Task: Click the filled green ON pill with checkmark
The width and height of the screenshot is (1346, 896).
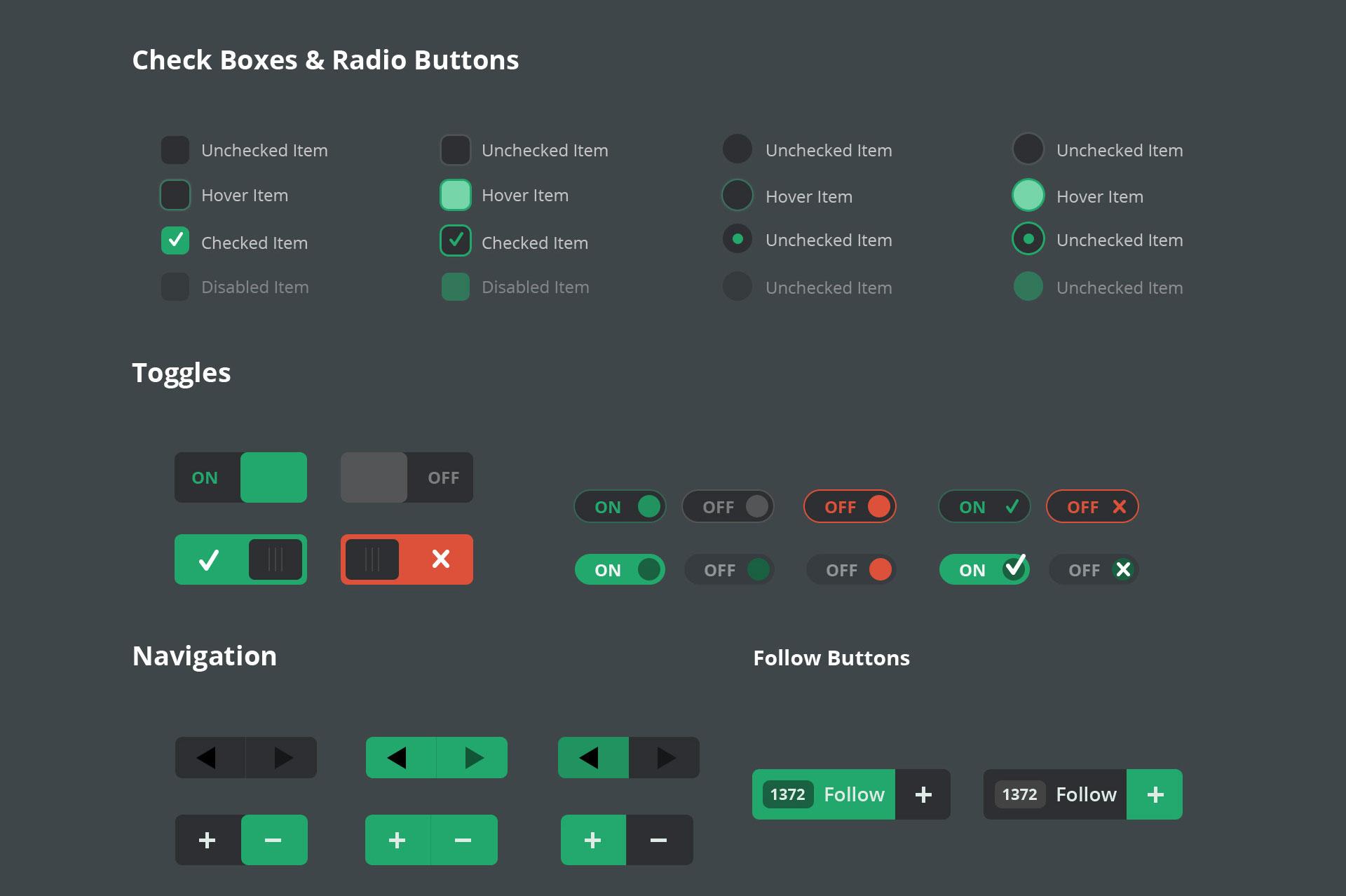Action: pos(984,569)
